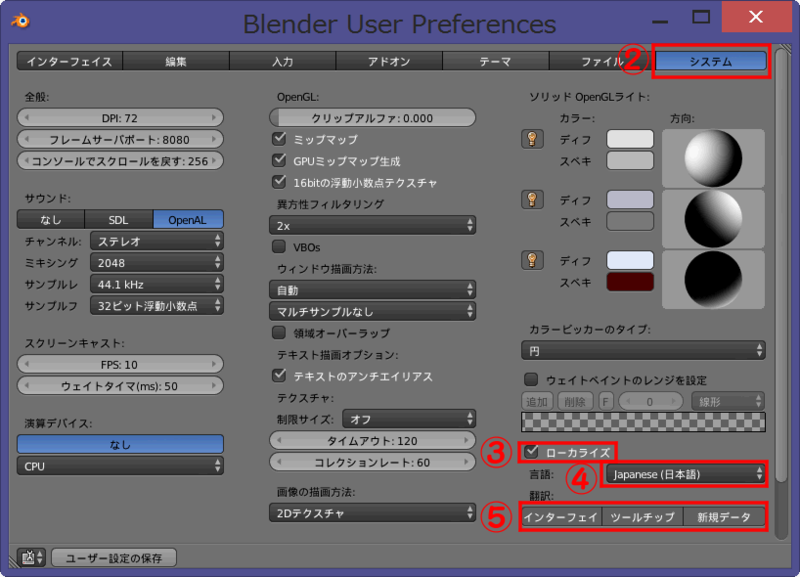Click the ウェイトタイマ(ms): 50 field
The width and height of the screenshot is (800, 577).
coord(120,385)
